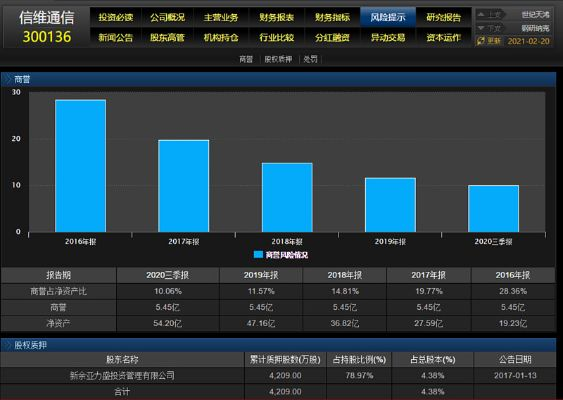Open the 投资必读 tab
This screenshot has height=400, width=563.
pyautogui.click(x=116, y=17)
